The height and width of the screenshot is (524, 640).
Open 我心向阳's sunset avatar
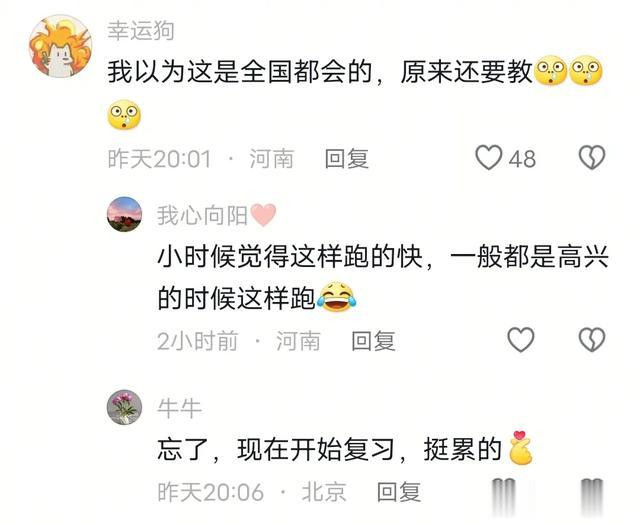124,214
